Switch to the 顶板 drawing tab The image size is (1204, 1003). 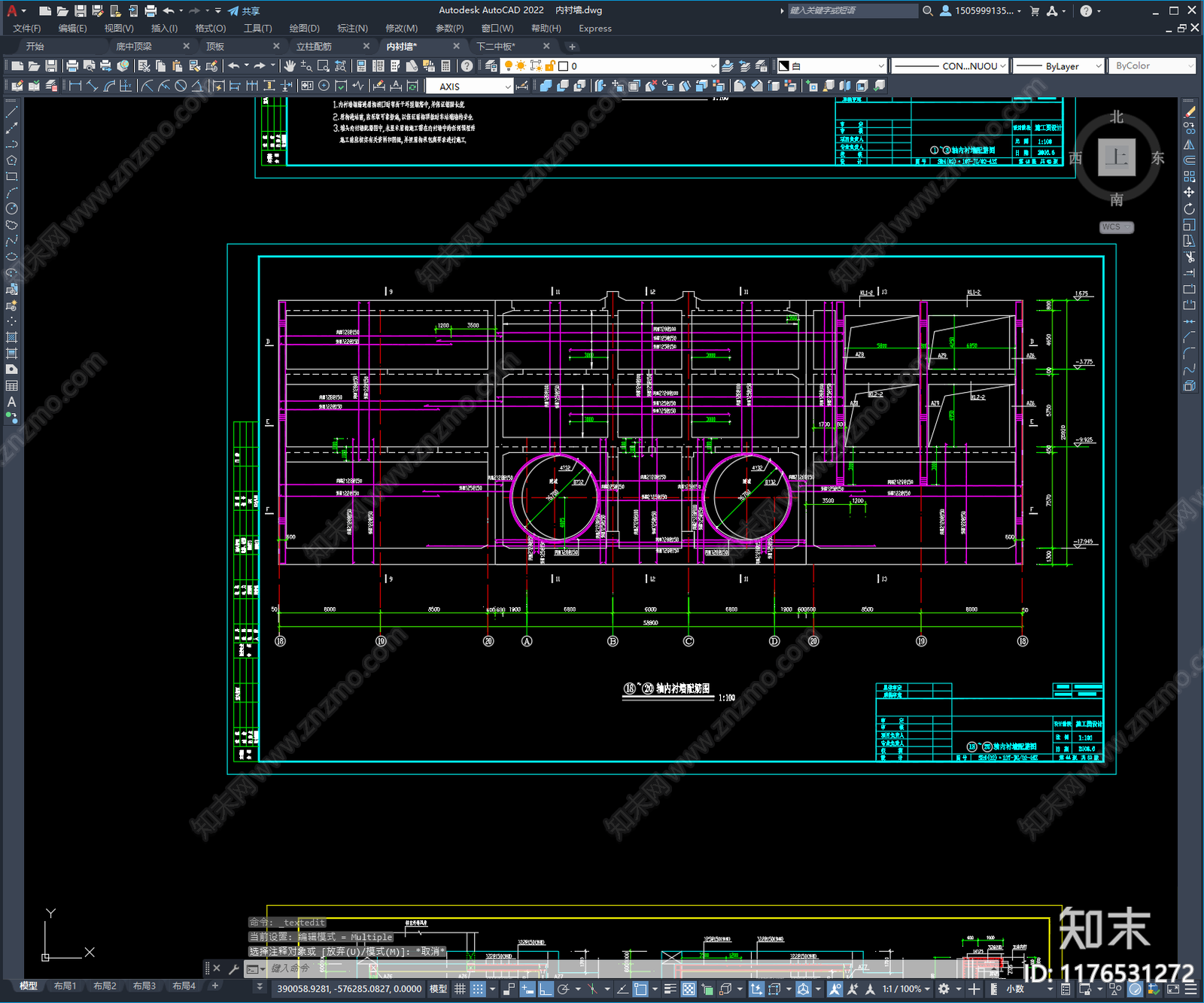tap(215, 47)
